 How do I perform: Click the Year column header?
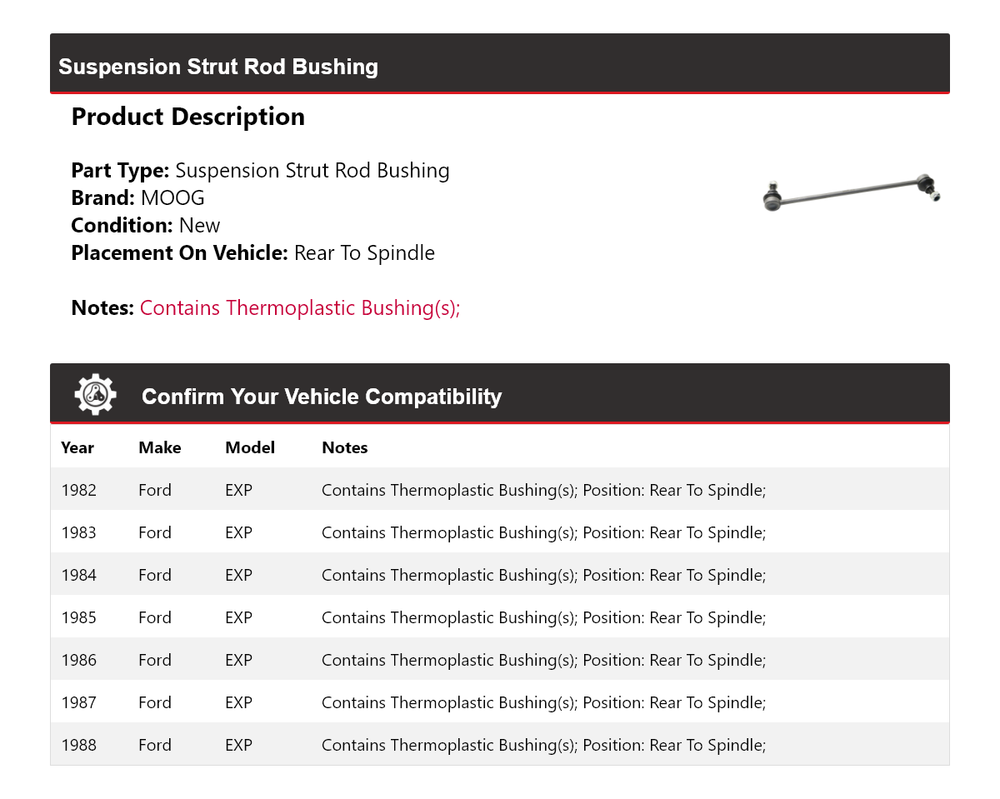[77, 448]
